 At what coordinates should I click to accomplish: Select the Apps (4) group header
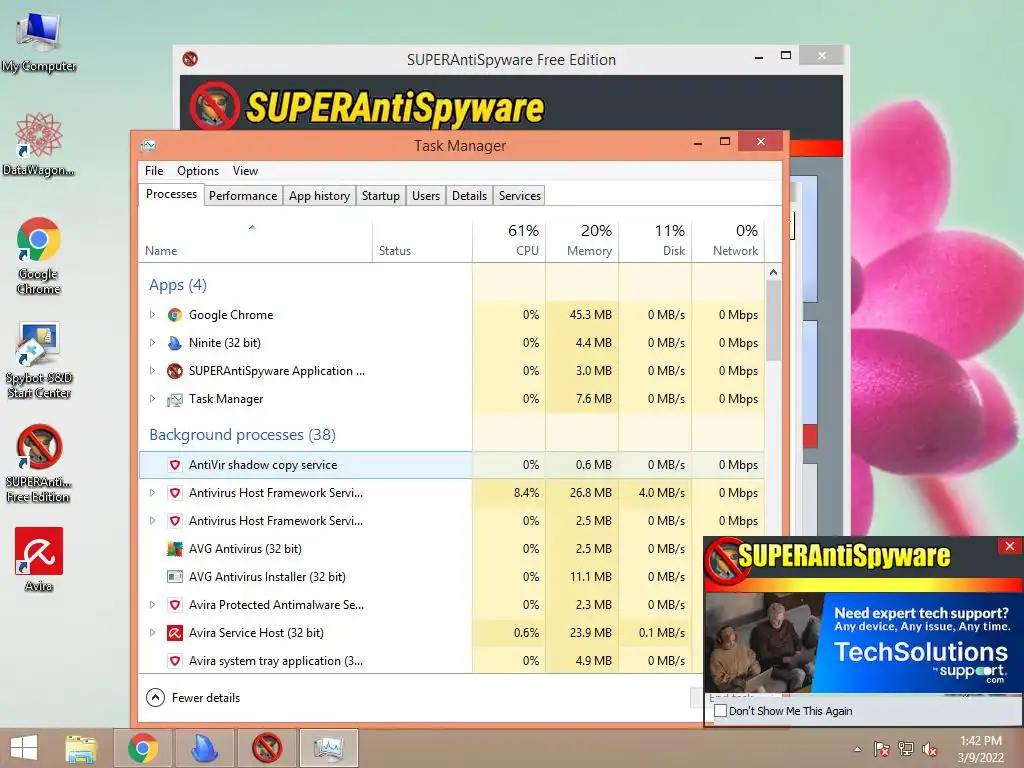tap(178, 285)
